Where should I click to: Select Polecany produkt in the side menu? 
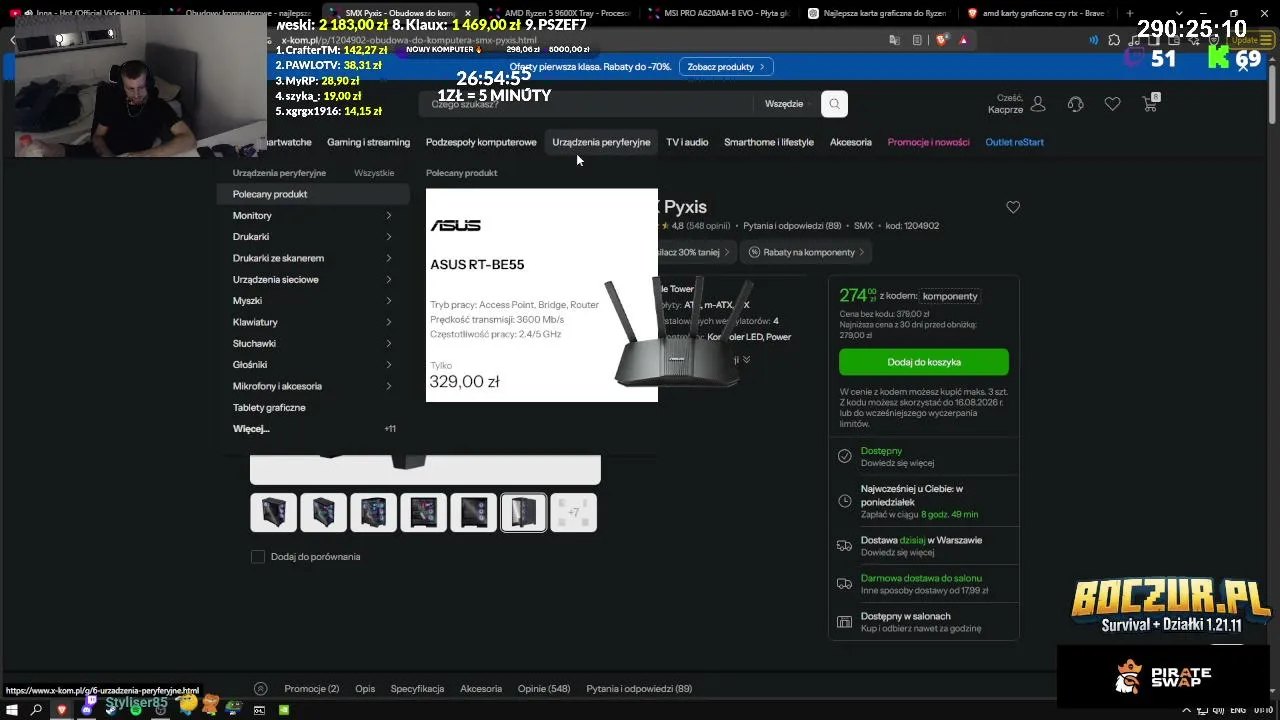tap(314, 194)
